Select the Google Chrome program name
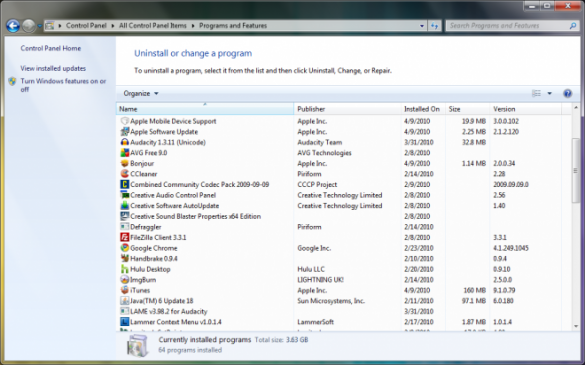The image size is (585, 365). pyautogui.click(x=154, y=248)
